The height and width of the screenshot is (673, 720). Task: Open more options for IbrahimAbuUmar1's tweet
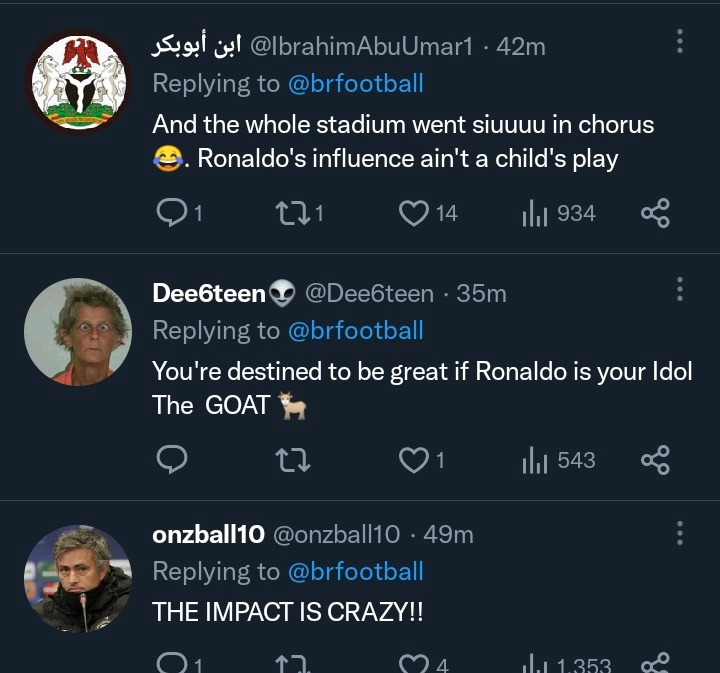click(680, 41)
